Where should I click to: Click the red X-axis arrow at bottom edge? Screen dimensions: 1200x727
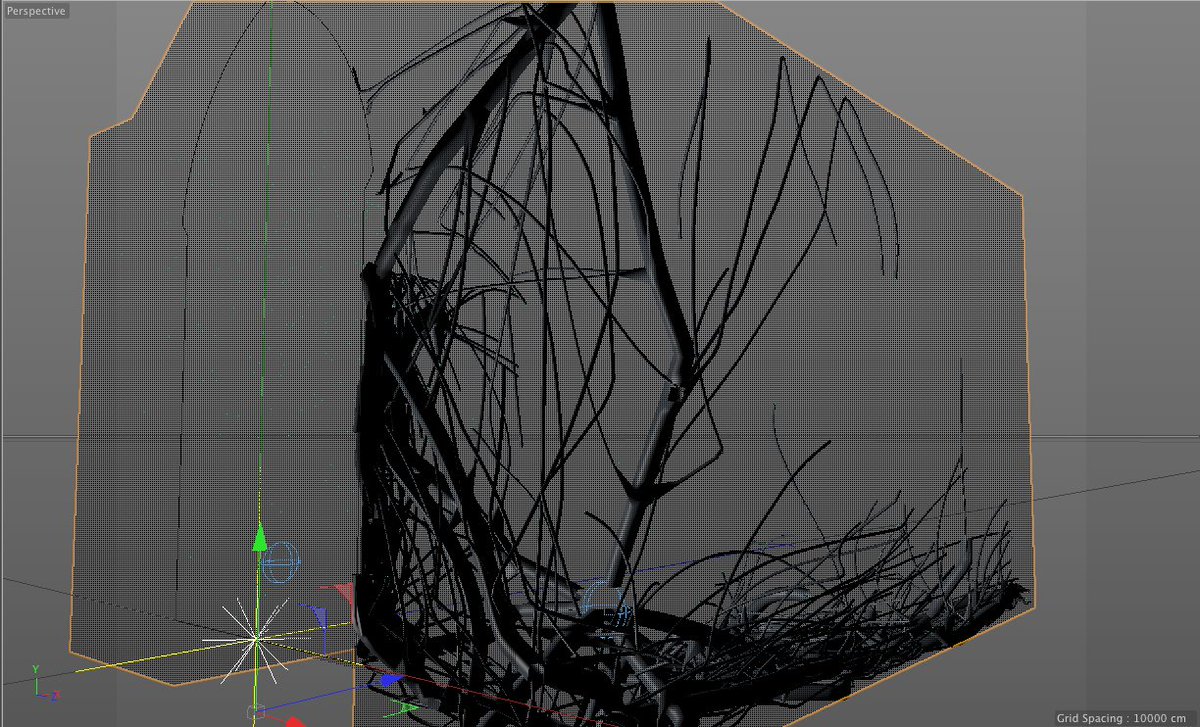(x=293, y=720)
